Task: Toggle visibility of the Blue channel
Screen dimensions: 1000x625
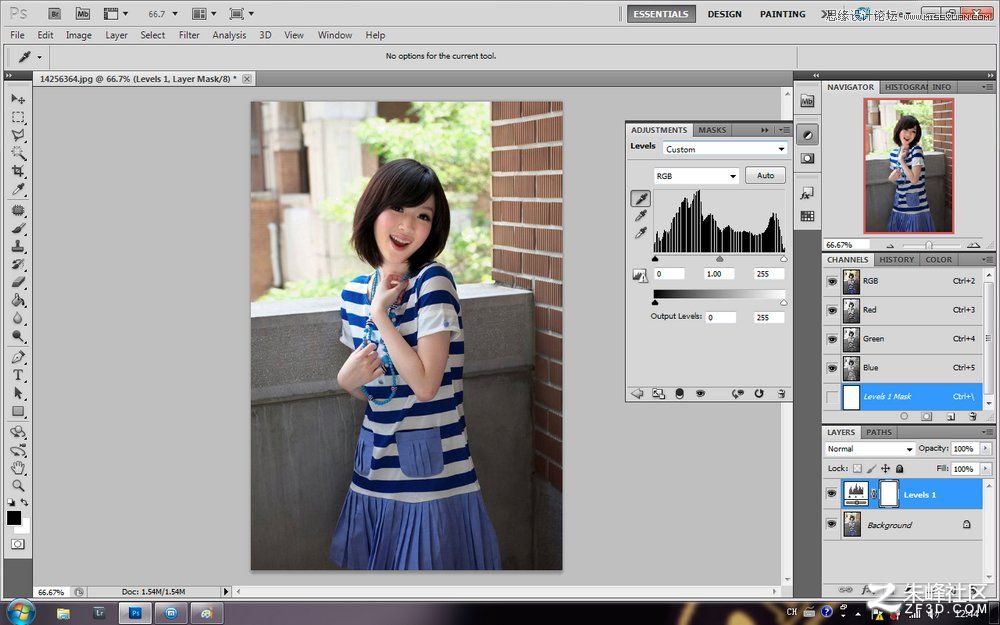Action: coord(832,368)
